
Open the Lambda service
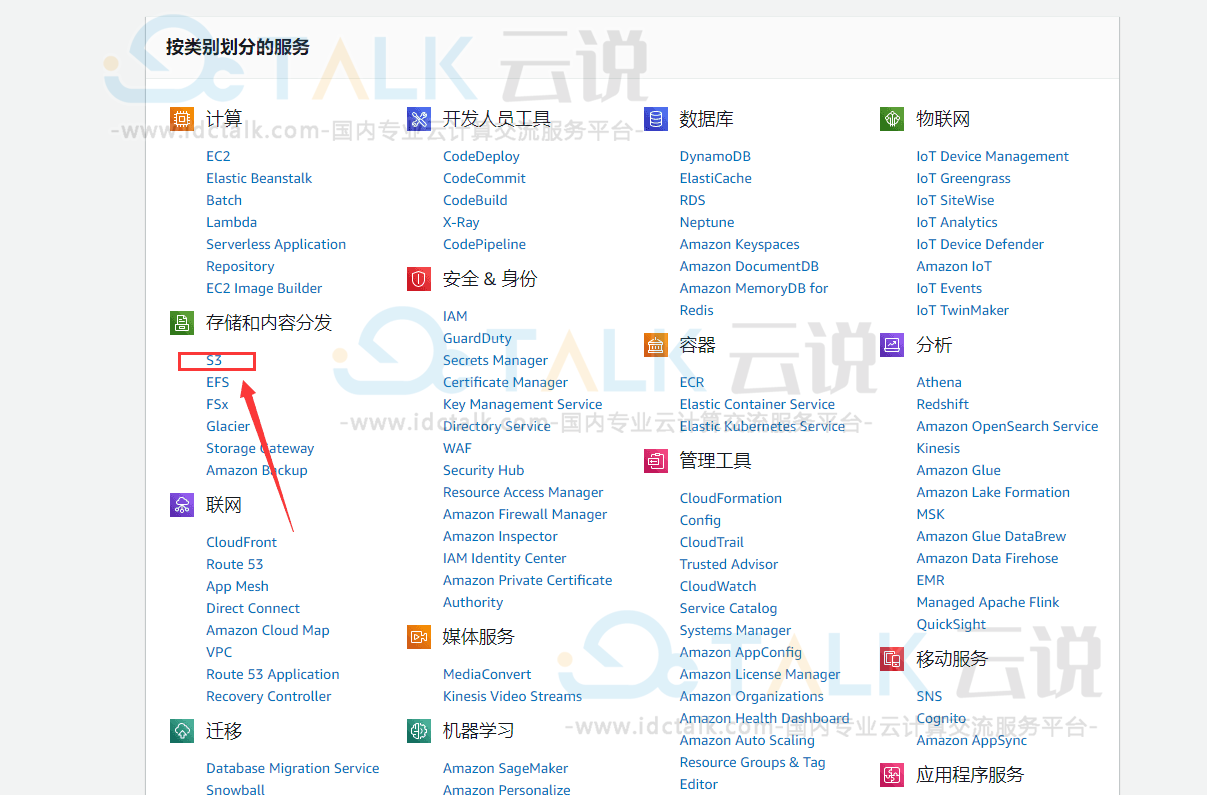point(231,222)
